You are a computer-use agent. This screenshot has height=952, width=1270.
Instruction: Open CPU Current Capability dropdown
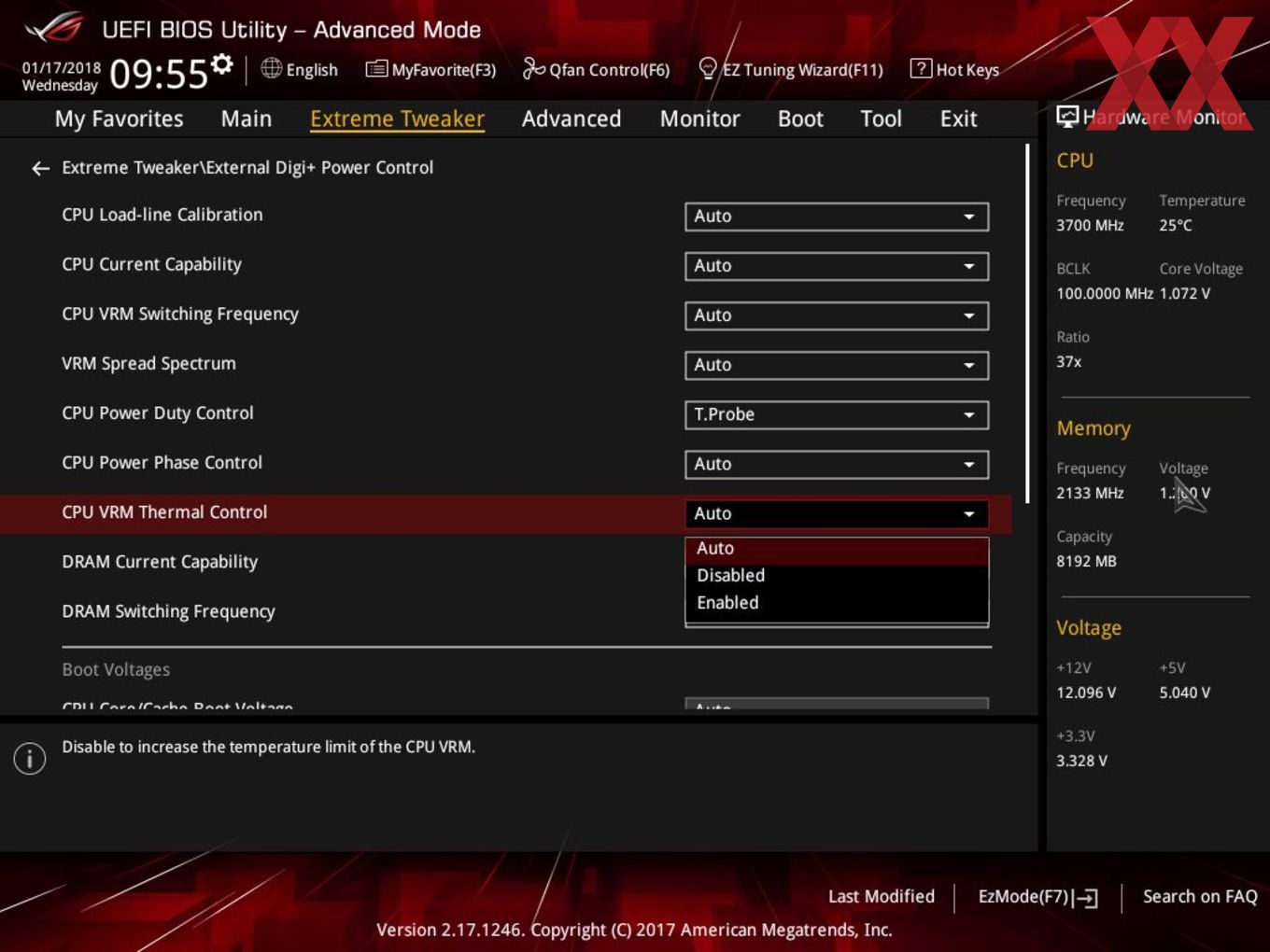pyautogui.click(x=837, y=266)
